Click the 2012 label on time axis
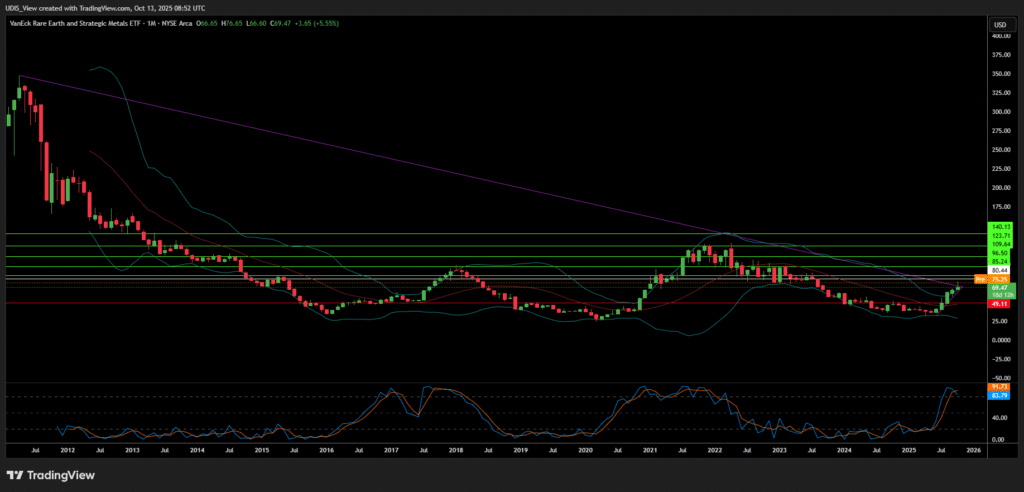The image size is (1024, 492). 66,451
